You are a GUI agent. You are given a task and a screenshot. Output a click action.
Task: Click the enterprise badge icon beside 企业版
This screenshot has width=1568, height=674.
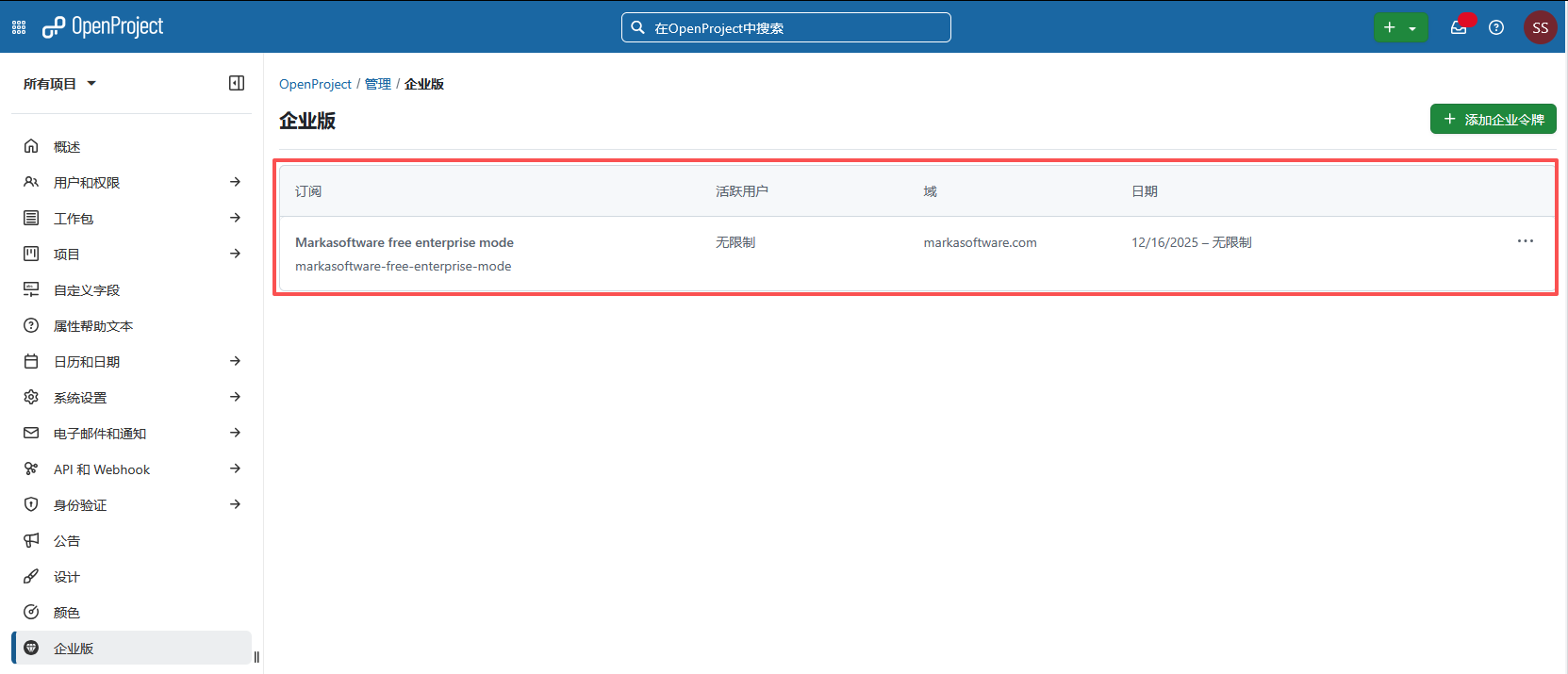[x=31, y=648]
